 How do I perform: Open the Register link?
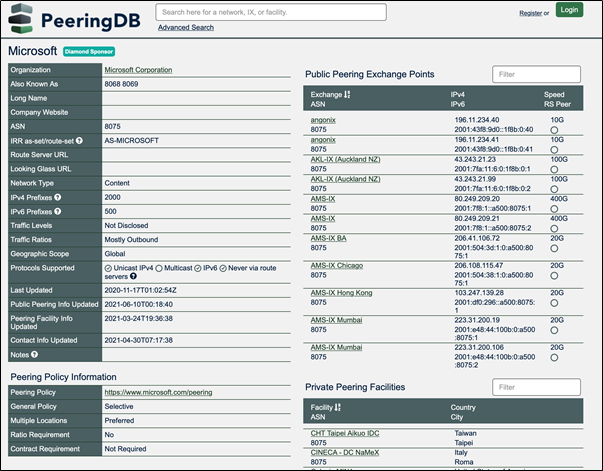(530, 13)
